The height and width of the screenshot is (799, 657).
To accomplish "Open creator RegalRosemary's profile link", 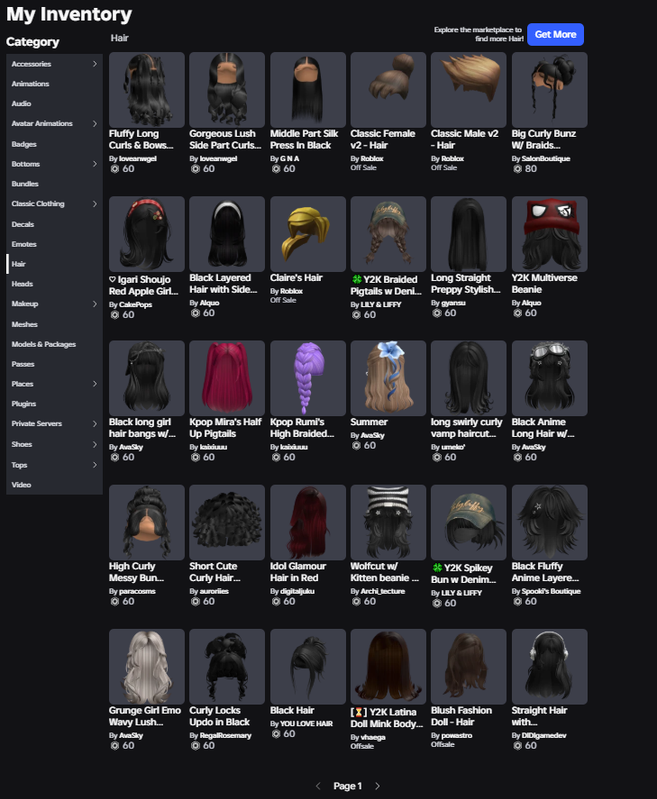I will pyautogui.click(x=225, y=735).
